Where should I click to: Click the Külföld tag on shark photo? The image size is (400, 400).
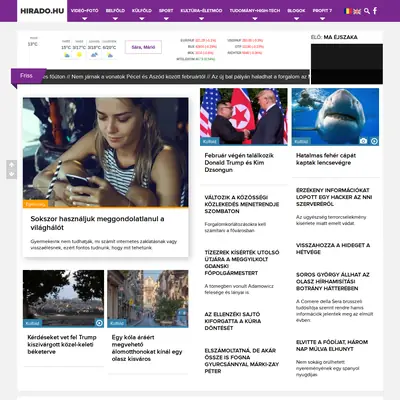(x=301, y=141)
